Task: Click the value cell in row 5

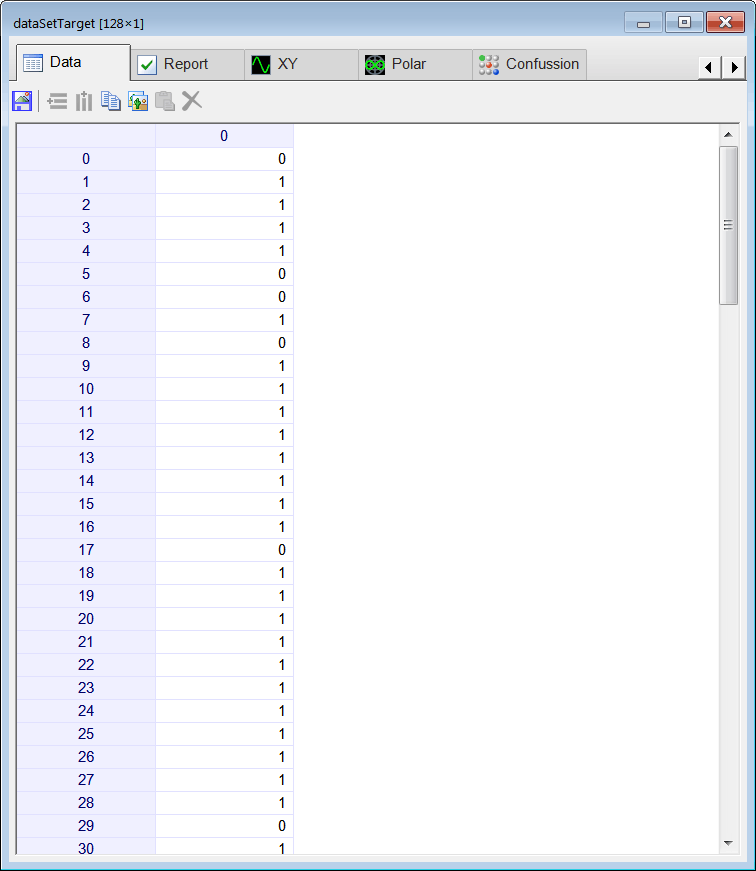Action: coord(224,274)
